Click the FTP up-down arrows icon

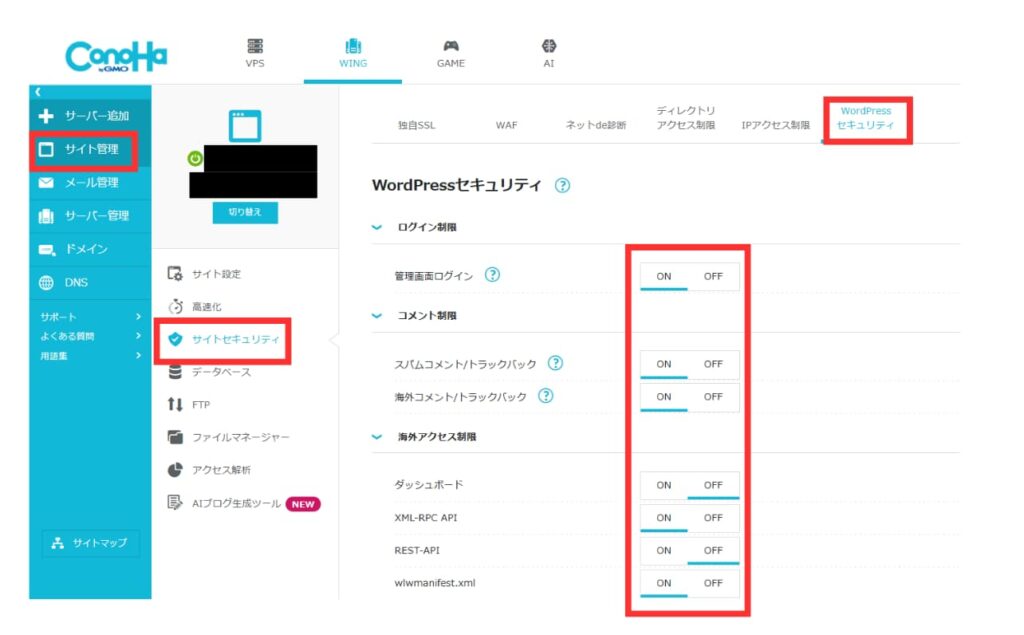point(175,404)
